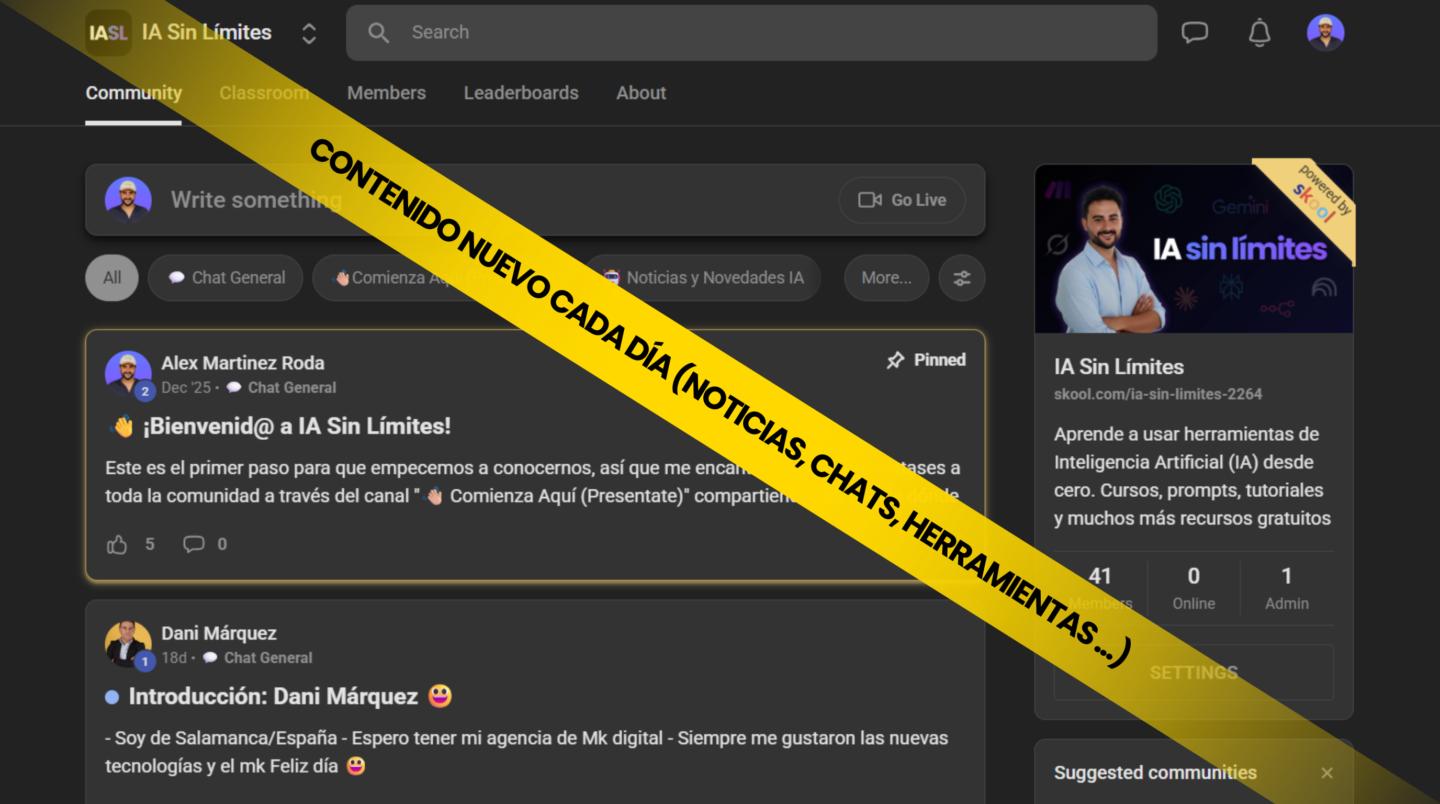Click the Pinned pin icon
Image resolution: width=1440 pixels, height=804 pixels.
coord(895,360)
